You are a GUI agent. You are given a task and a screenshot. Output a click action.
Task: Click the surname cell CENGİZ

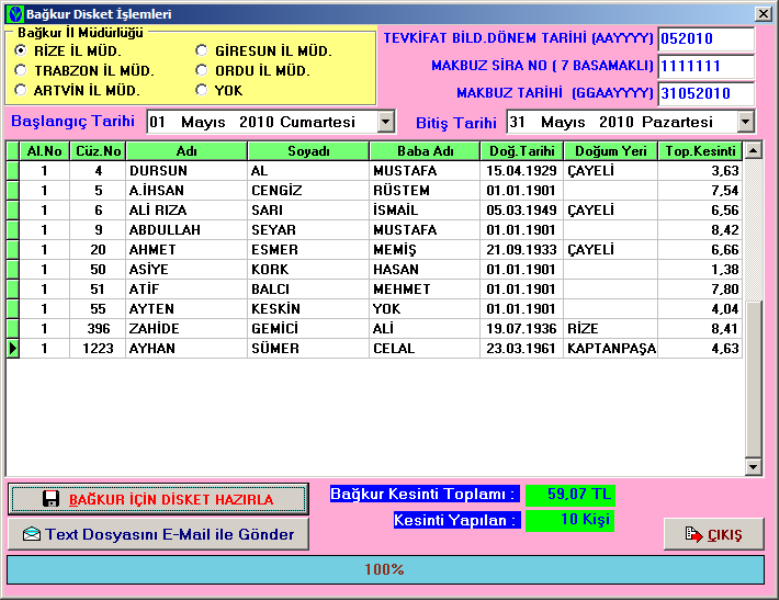point(309,190)
